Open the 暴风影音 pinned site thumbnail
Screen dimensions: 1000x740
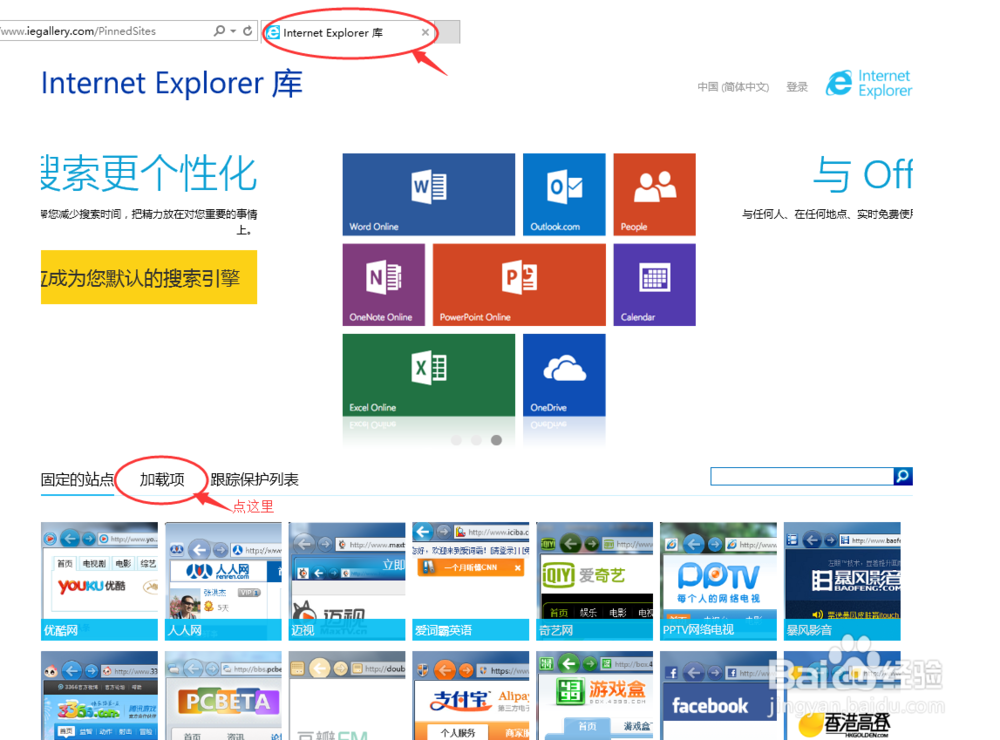[842, 581]
